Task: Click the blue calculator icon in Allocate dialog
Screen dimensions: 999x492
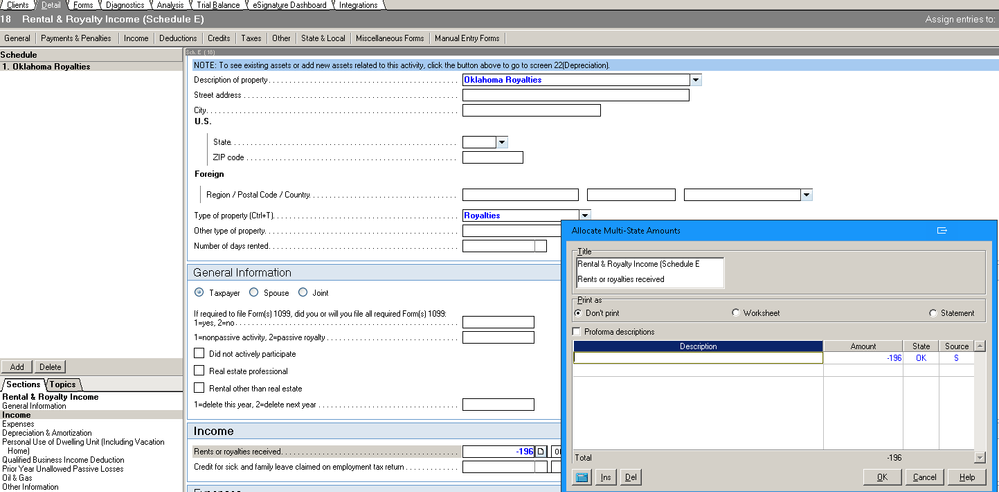Action: coord(584,477)
